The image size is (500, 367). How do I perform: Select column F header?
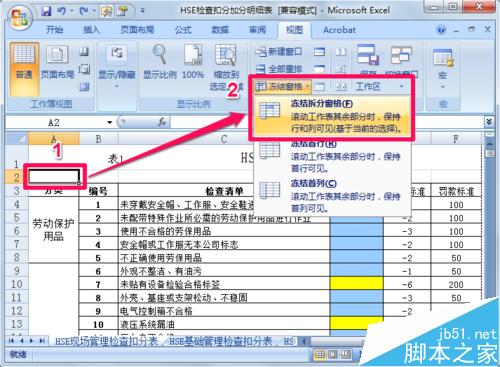pos(456,139)
